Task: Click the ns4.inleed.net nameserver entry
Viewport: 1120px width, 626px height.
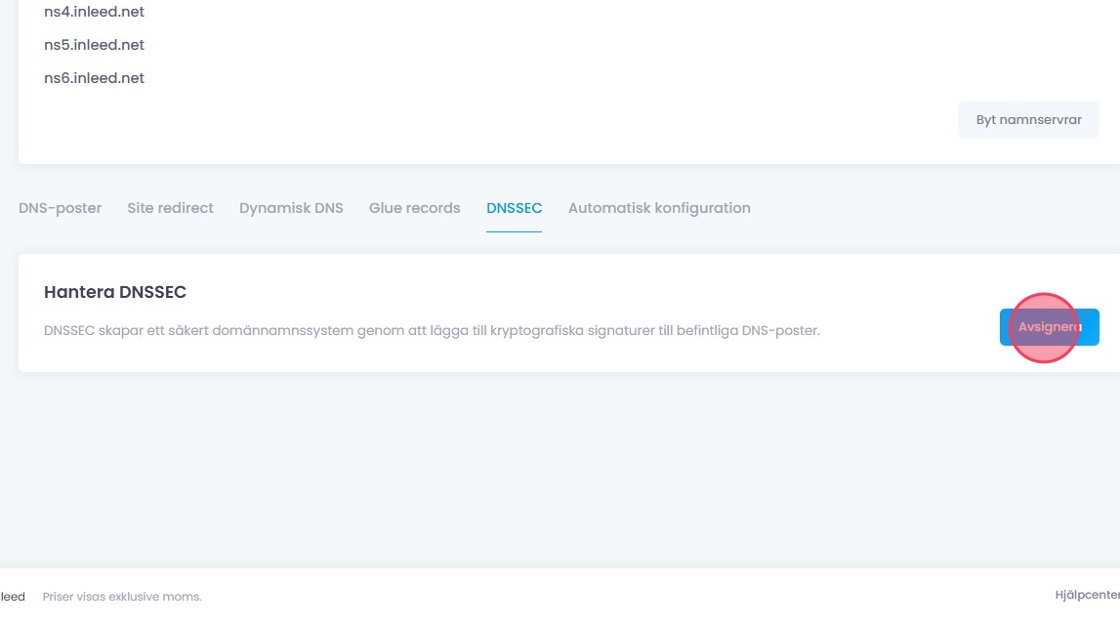Action: 94,12
